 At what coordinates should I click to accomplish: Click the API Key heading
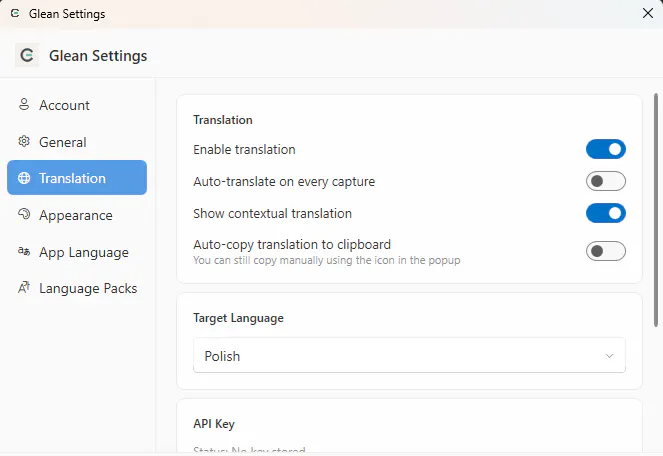(x=214, y=424)
